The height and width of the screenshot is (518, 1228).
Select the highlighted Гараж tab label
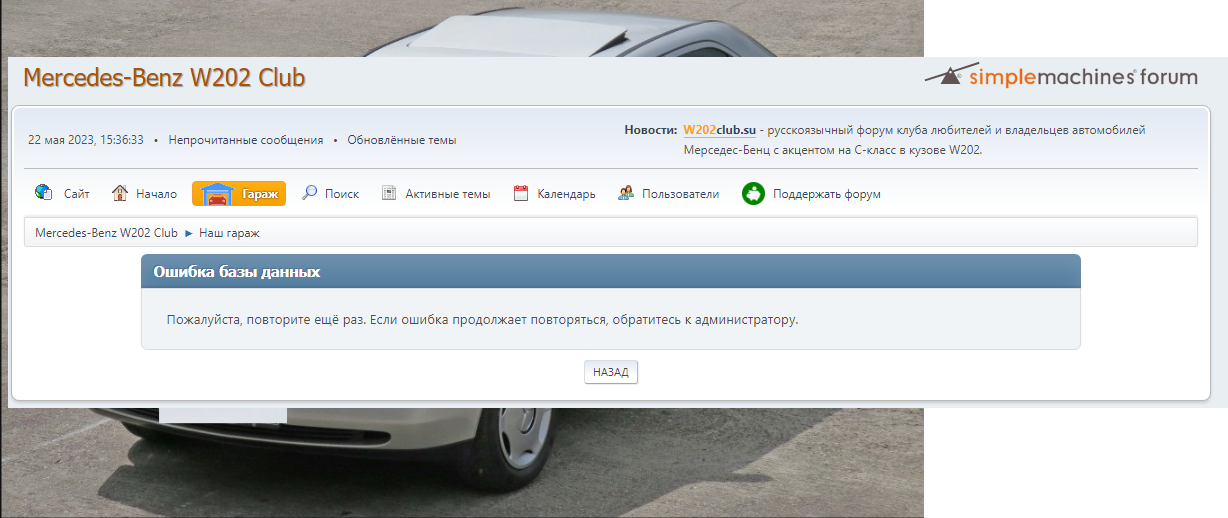click(x=260, y=194)
